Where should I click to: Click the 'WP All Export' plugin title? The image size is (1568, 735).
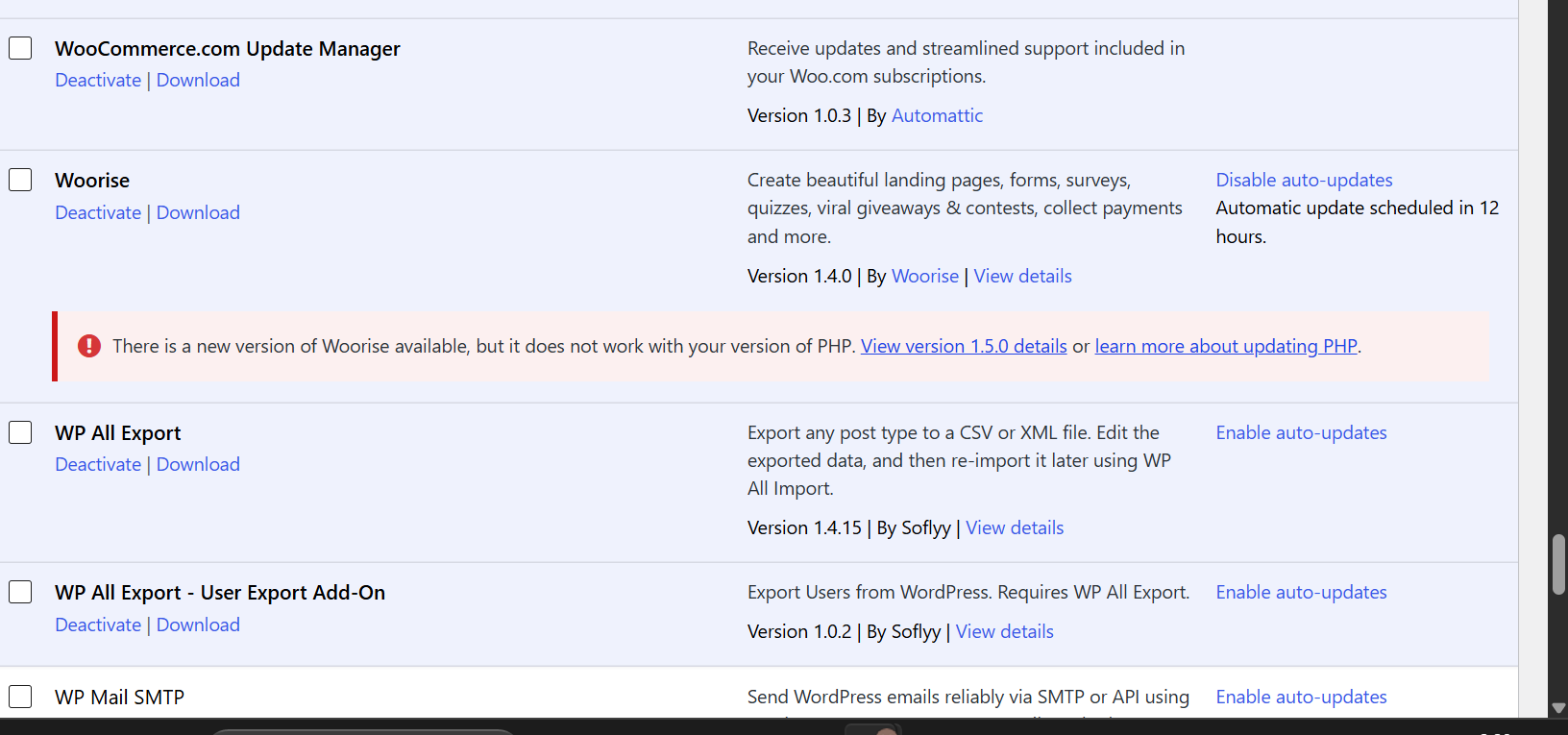[x=118, y=432]
